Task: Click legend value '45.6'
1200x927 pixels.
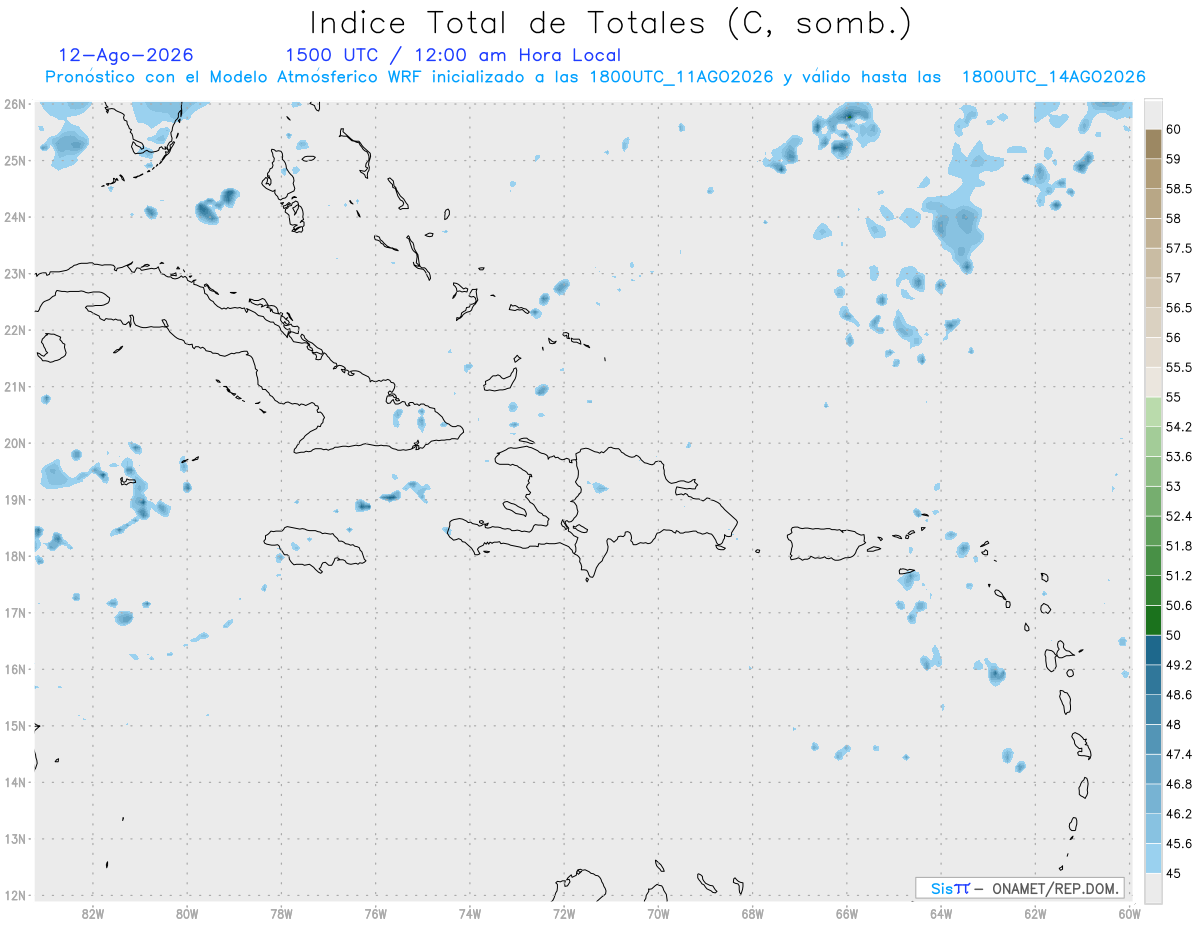Action: click(x=1178, y=843)
